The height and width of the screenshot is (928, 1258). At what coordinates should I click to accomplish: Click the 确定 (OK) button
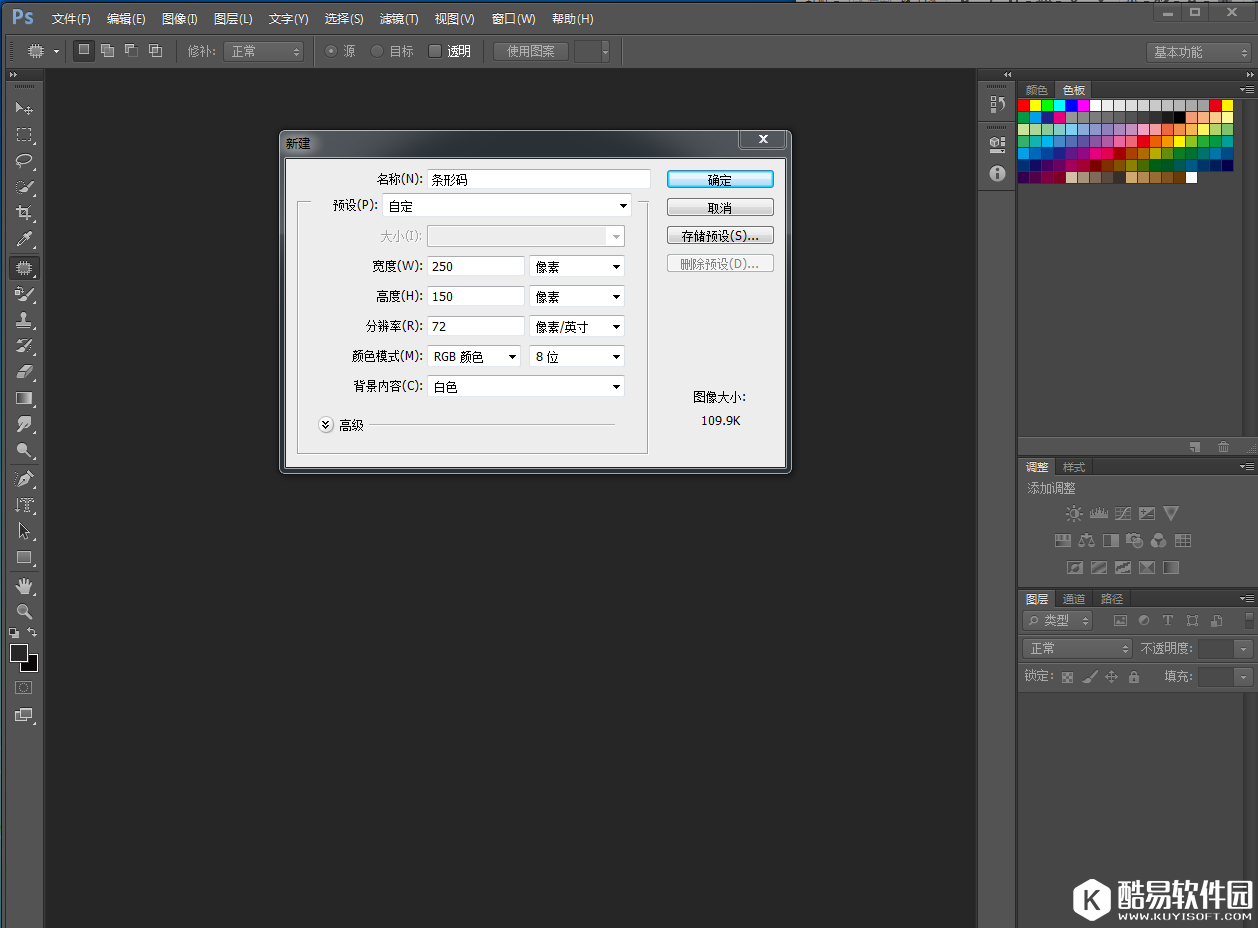(720, 179)
